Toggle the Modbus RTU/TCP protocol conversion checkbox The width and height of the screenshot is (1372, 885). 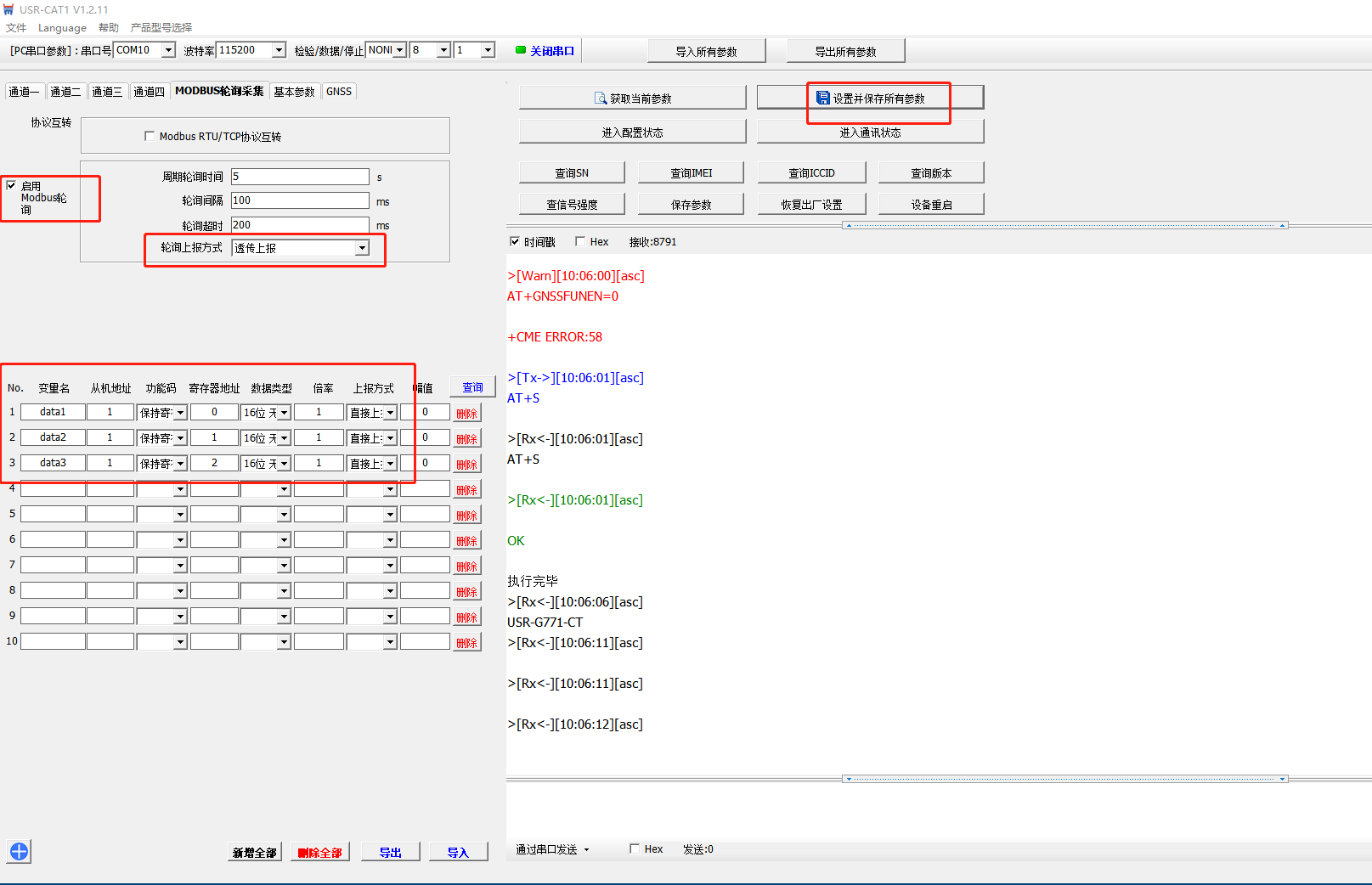click(150, 136)
